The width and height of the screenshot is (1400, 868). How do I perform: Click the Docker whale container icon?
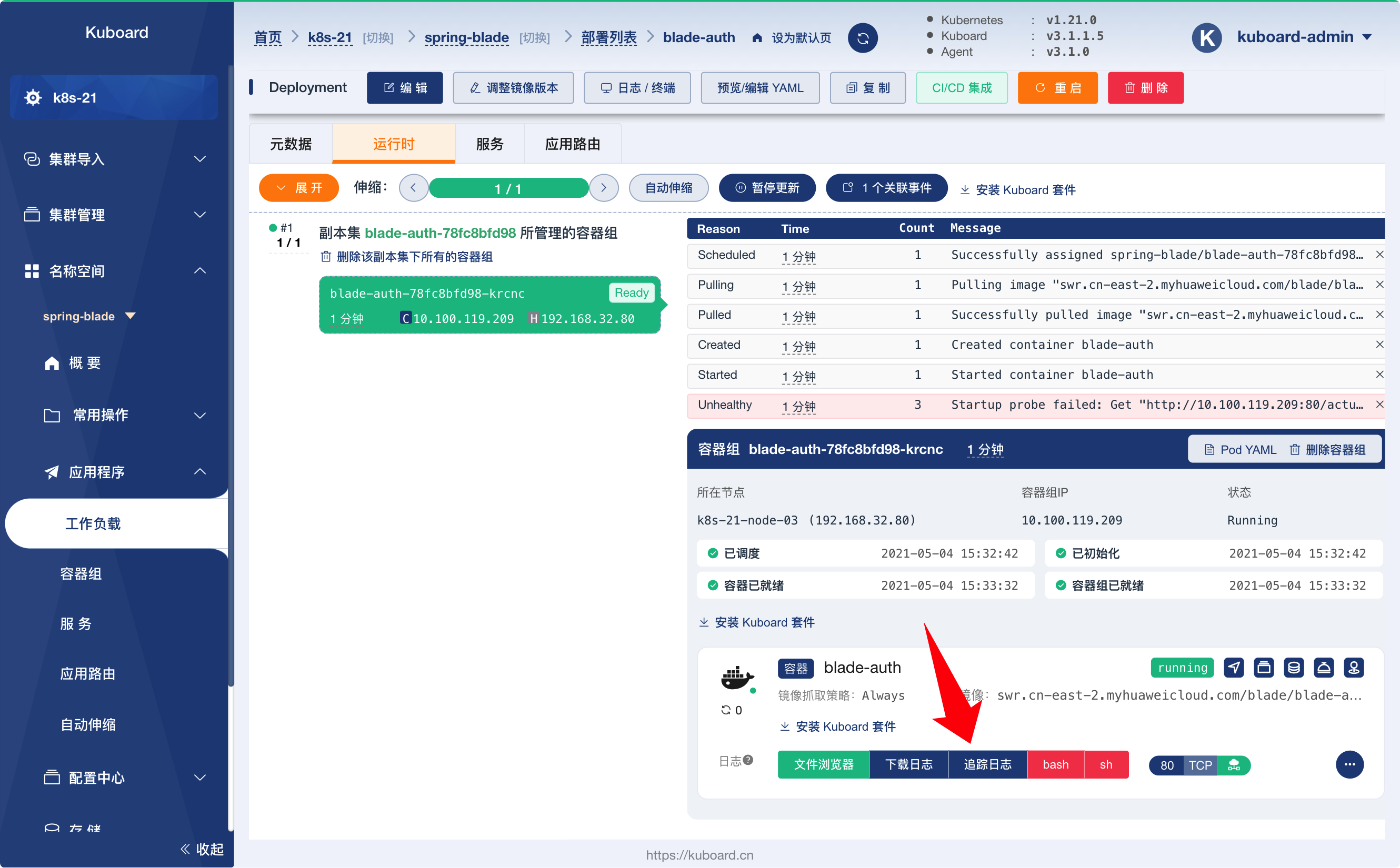pyautogui.click(x=737, y=678)
